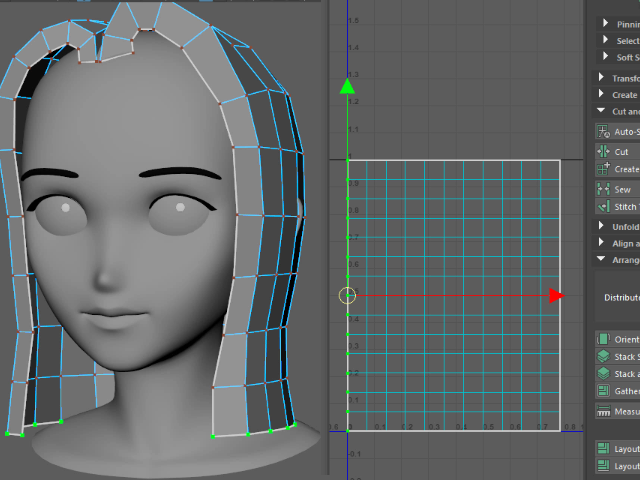The height and width of the screenshot is (480, 640).
Task: Click the Stack and Orient icon
Action: point(603,373)
